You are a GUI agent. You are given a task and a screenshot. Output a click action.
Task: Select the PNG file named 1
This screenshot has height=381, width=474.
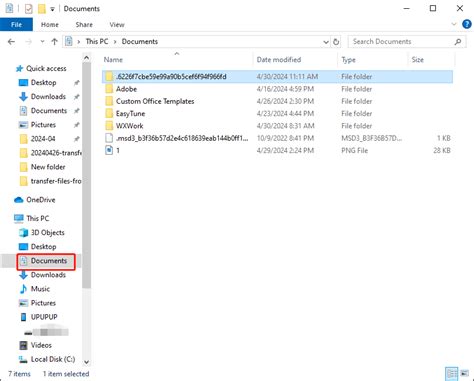pos(277,150)
